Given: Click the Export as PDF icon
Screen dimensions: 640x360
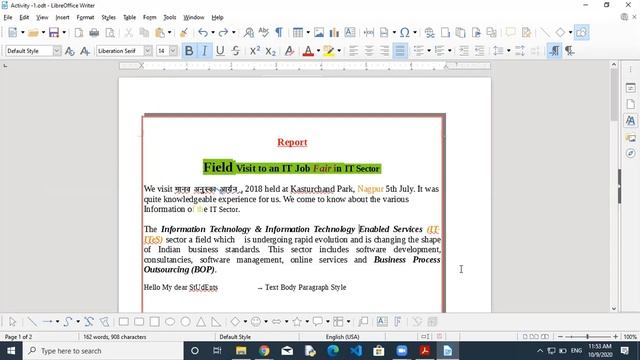Looking at the screenshot, I should 79,33.
